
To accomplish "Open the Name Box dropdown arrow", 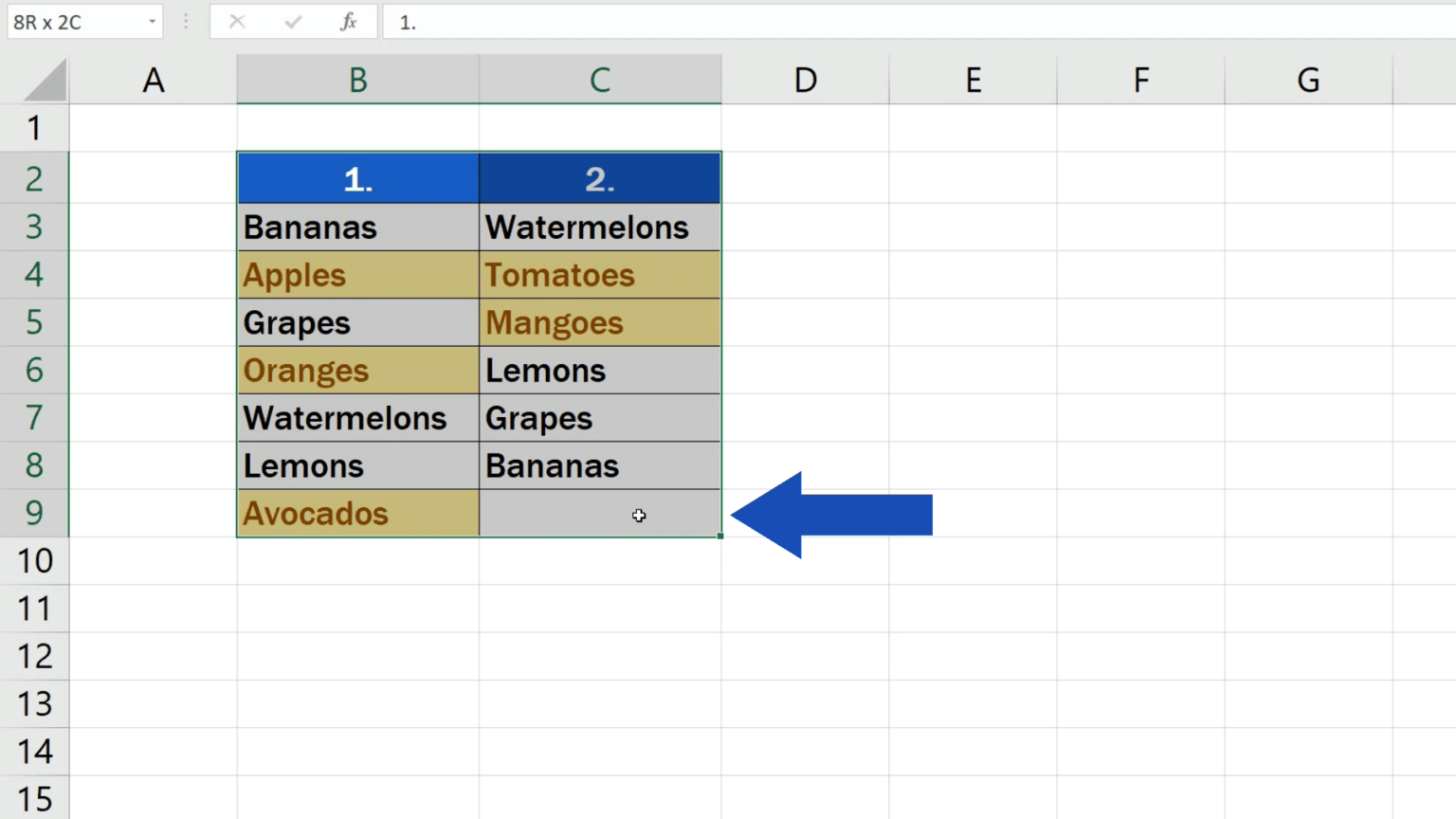I will pos(150,22).
